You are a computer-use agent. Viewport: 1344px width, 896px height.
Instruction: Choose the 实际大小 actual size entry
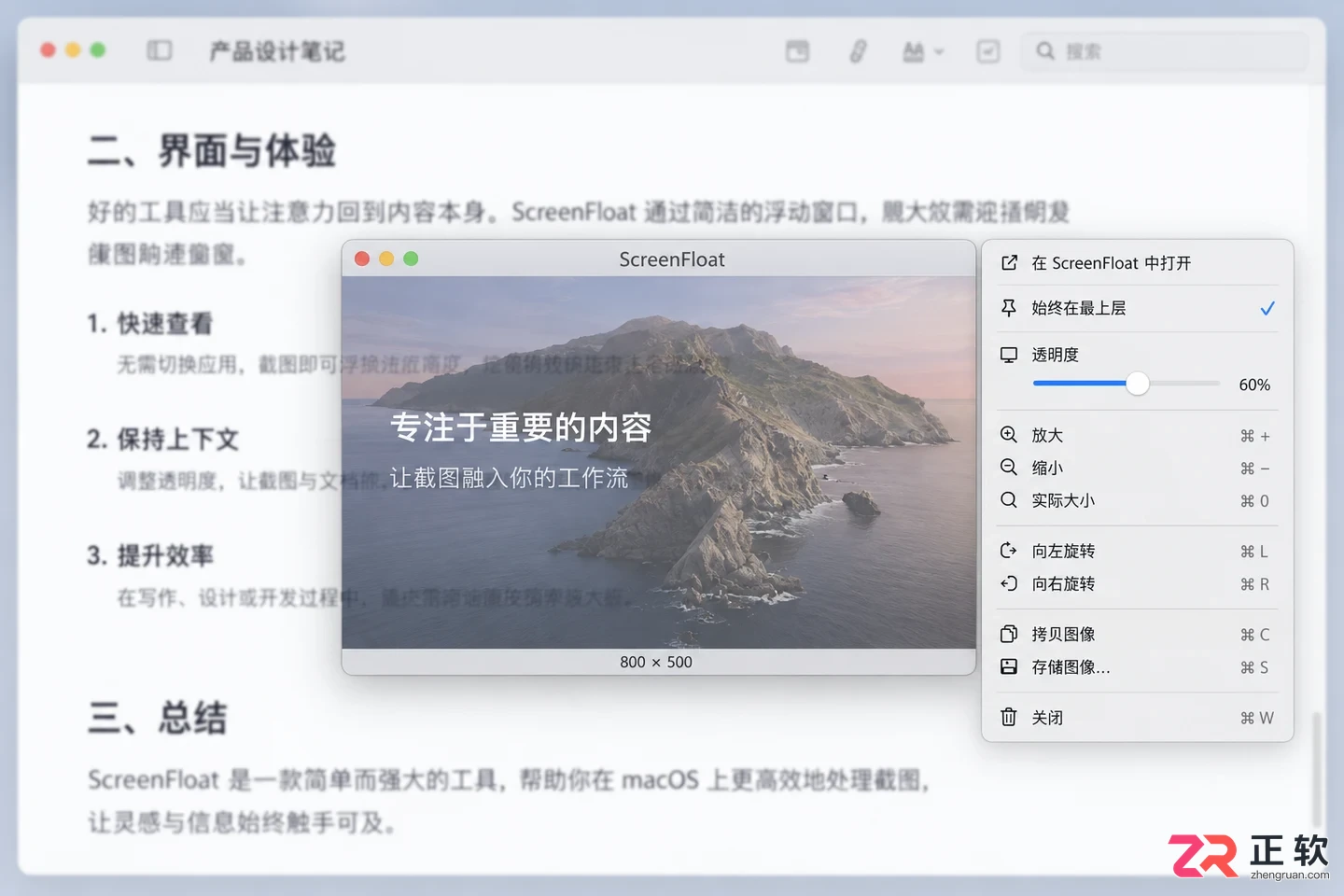point(1138,501)
